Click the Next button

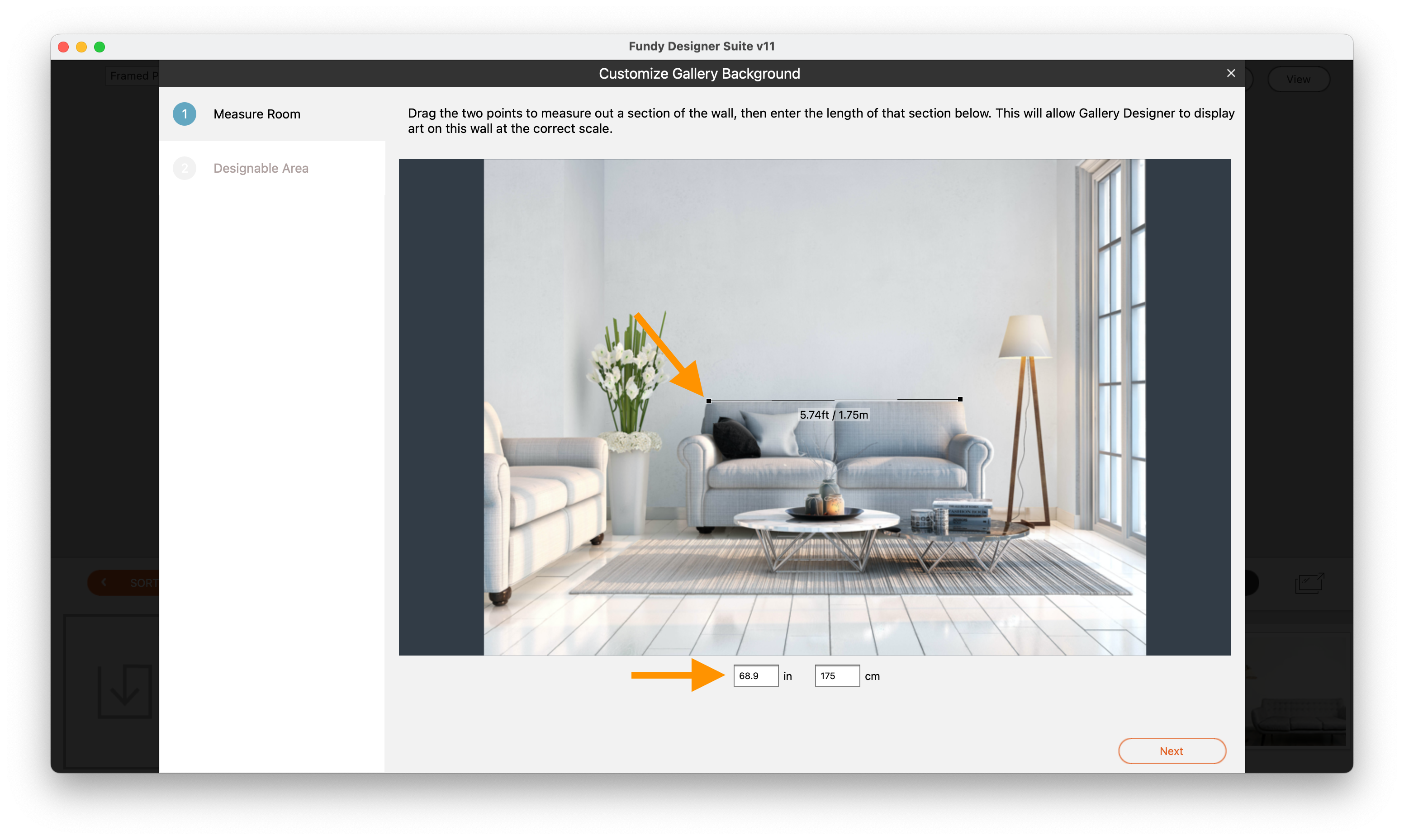pyautogui.click(x=1172, y=750)
